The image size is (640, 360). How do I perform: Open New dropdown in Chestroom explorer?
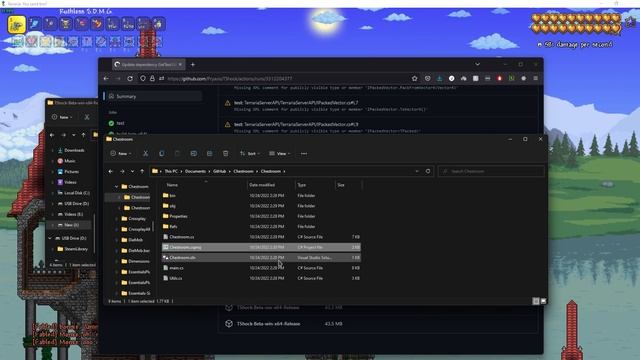point(121,153)
